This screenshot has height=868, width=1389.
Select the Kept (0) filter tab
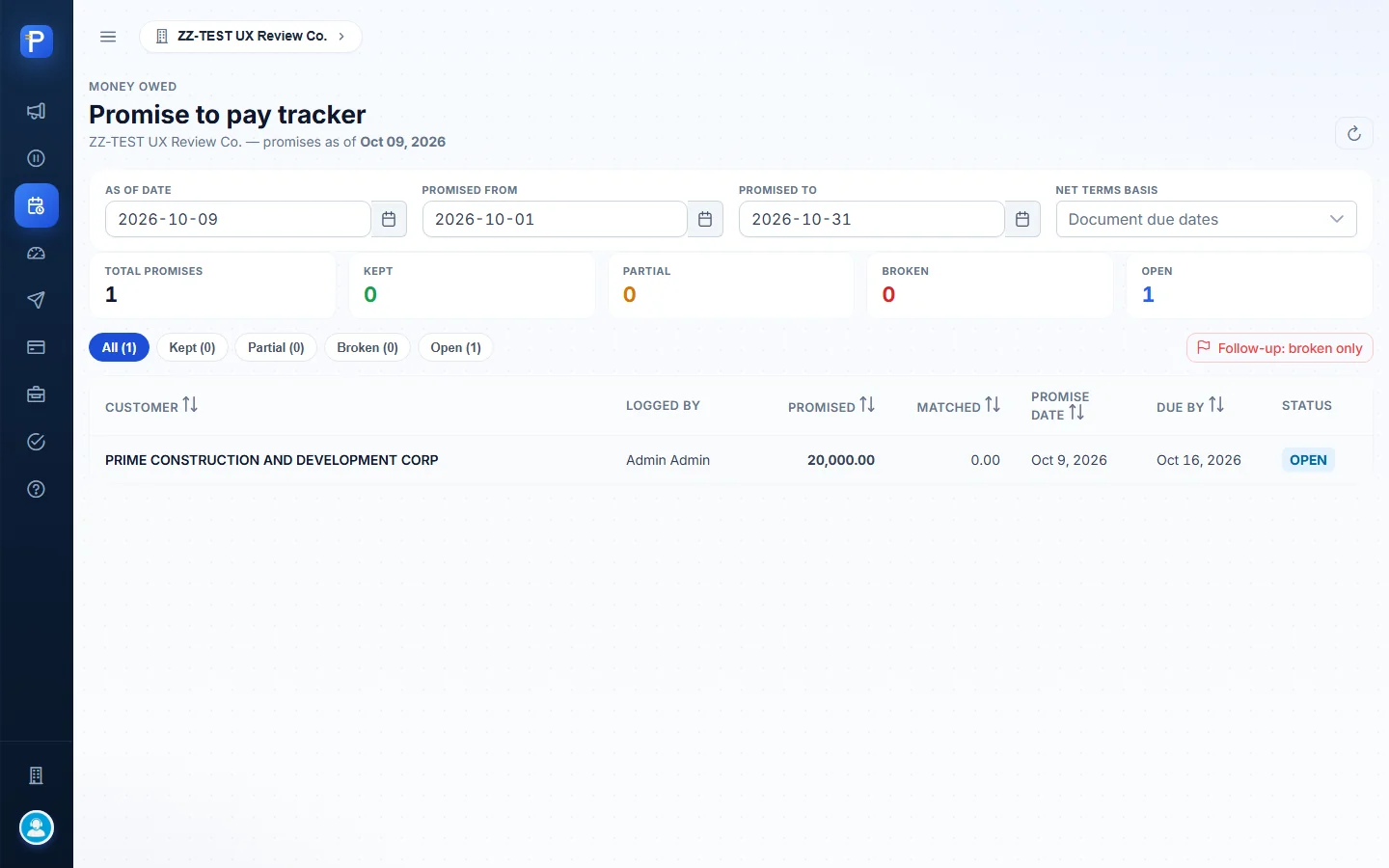192,347
